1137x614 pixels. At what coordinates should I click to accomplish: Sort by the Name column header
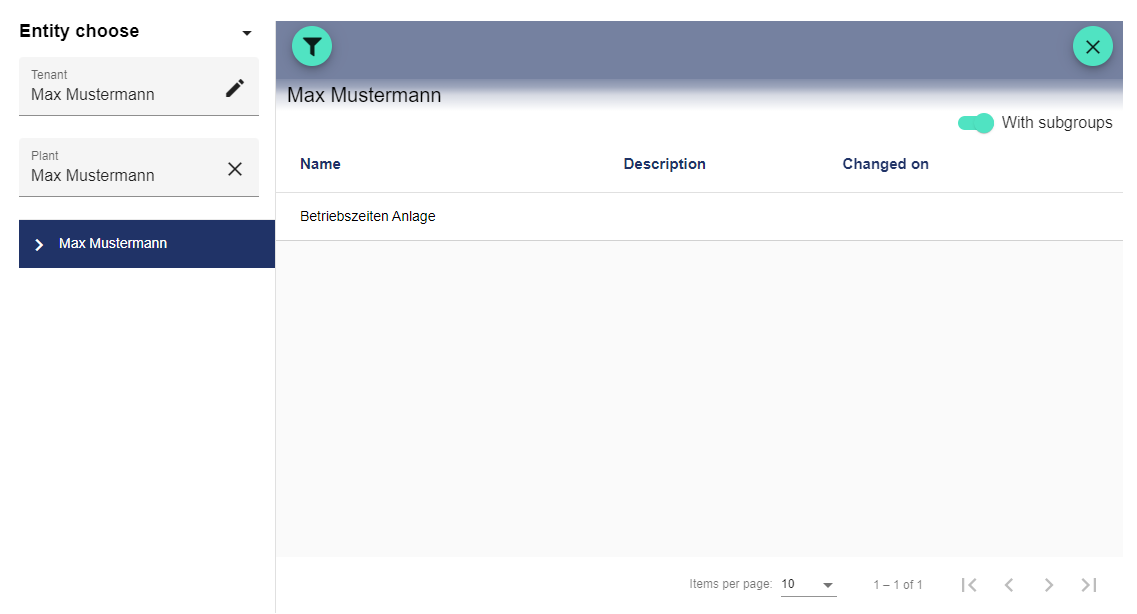(320, 164)
